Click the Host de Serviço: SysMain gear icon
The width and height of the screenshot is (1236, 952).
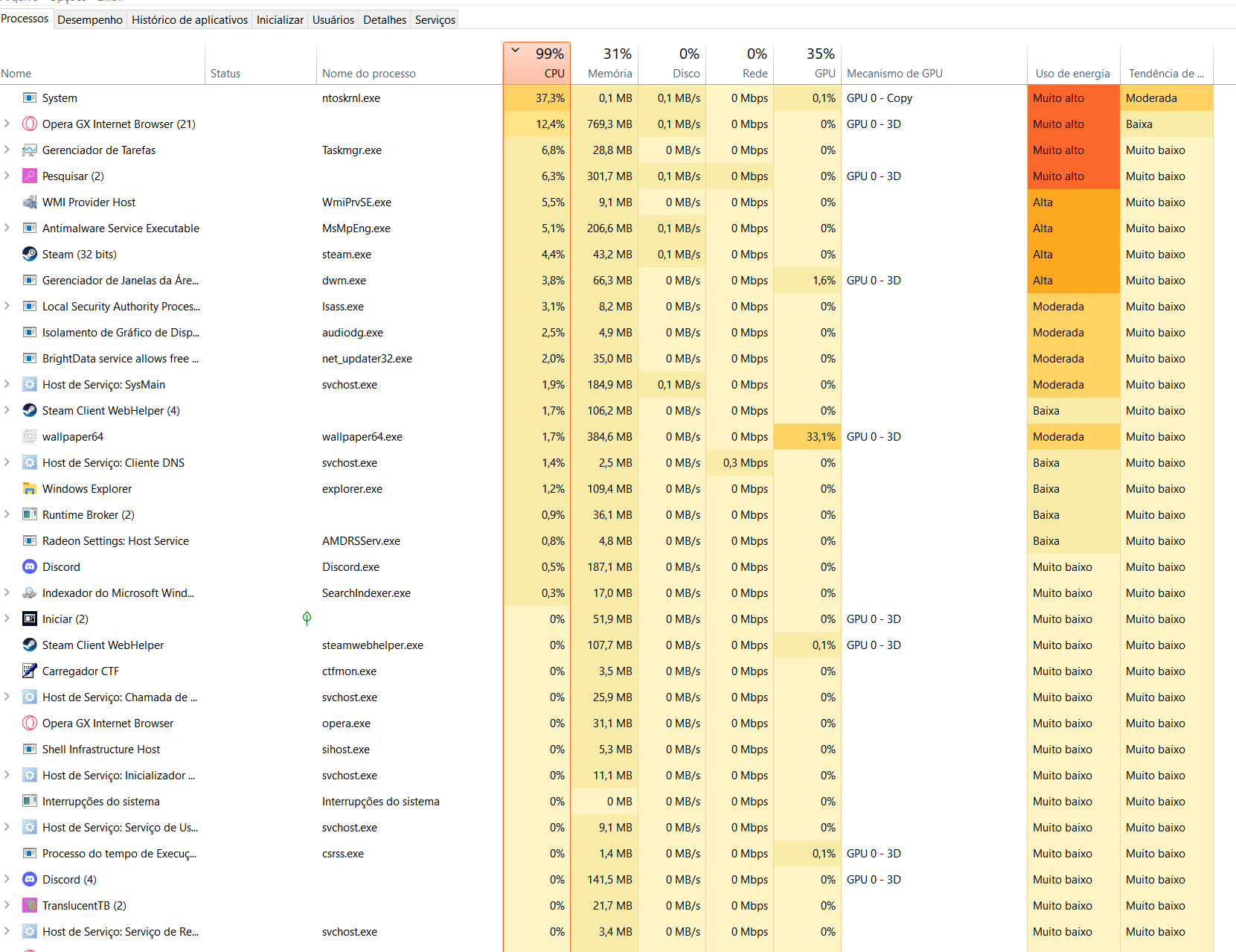coord(30,385)
